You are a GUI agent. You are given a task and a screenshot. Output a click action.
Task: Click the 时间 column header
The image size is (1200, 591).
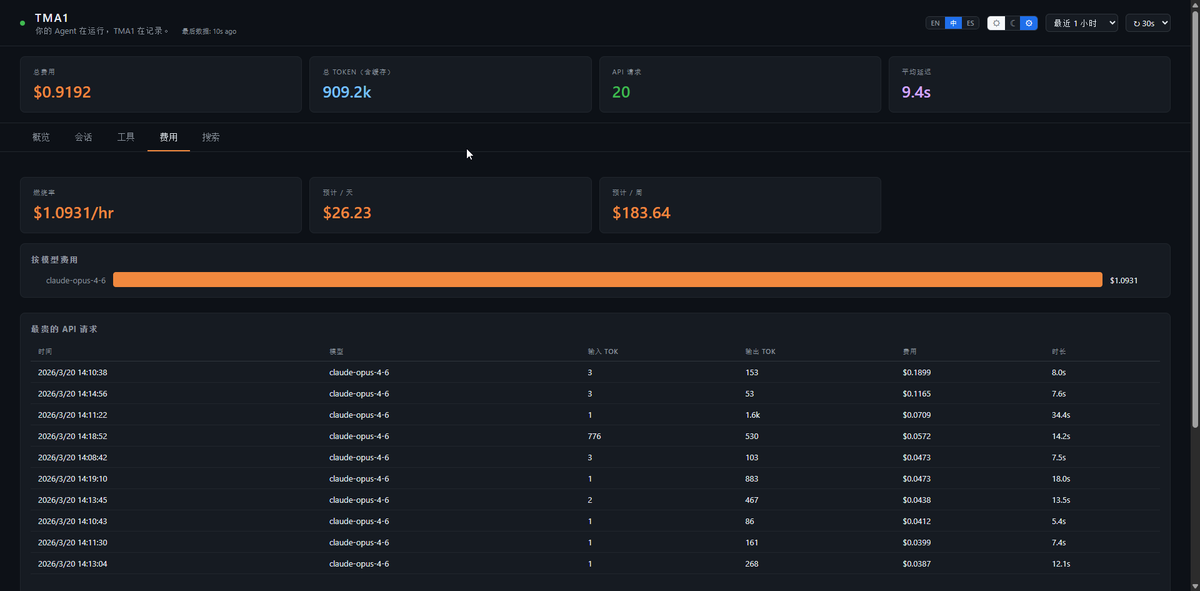point(45,351)
